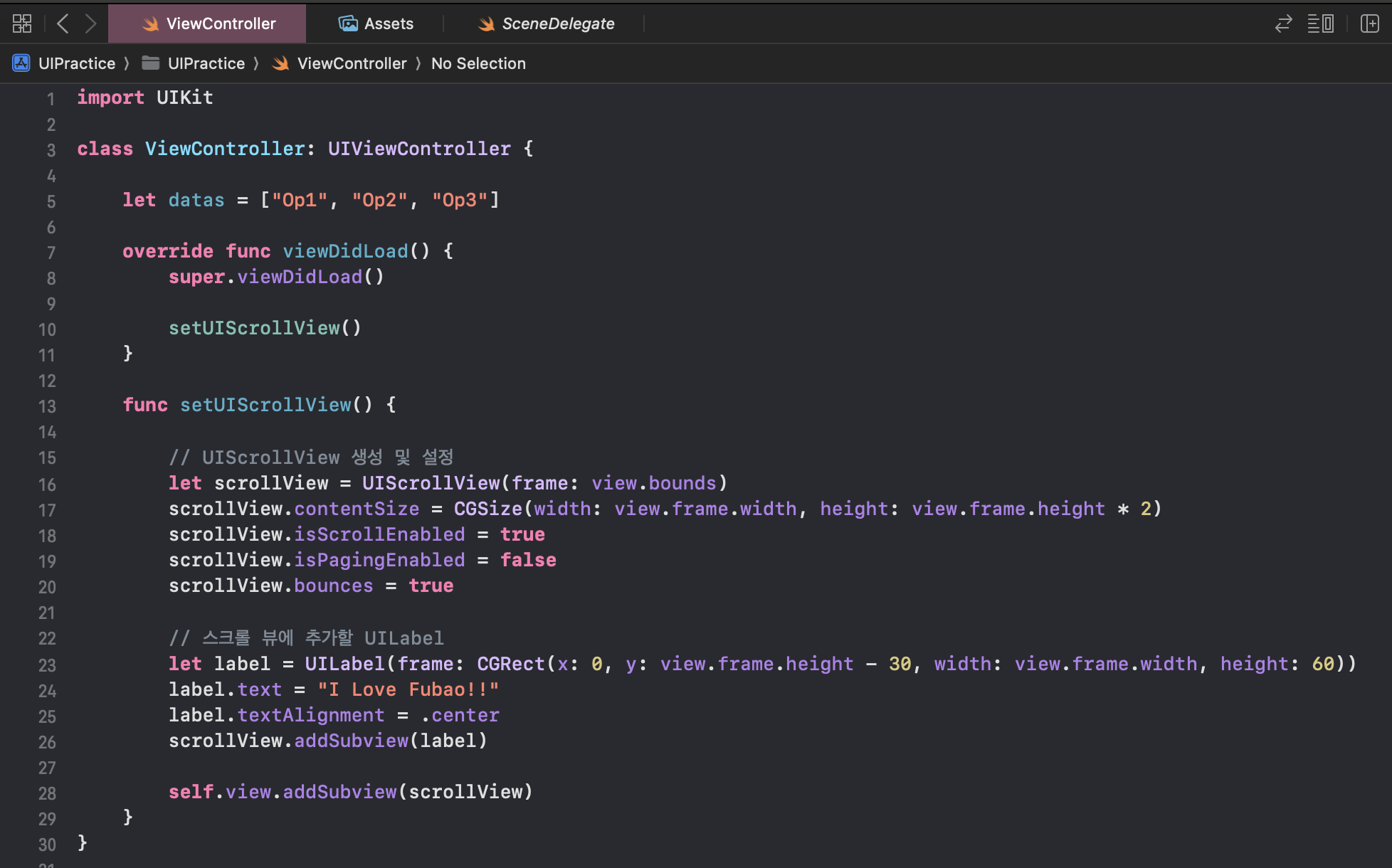Click the code review arrows icon

1283,23
